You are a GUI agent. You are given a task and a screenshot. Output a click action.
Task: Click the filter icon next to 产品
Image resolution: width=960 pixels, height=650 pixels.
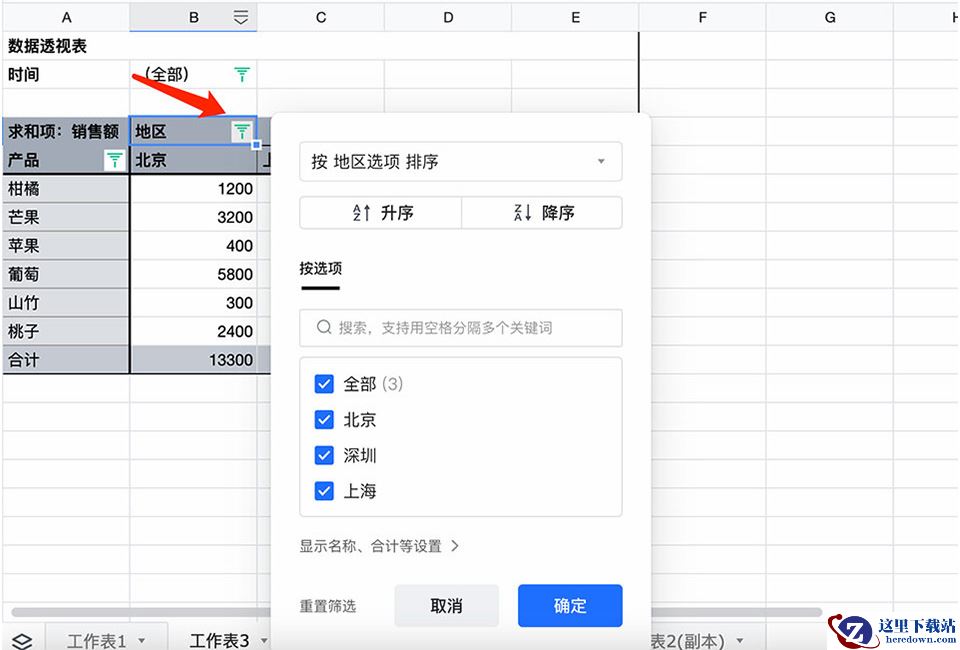click(x=115, y=160)
